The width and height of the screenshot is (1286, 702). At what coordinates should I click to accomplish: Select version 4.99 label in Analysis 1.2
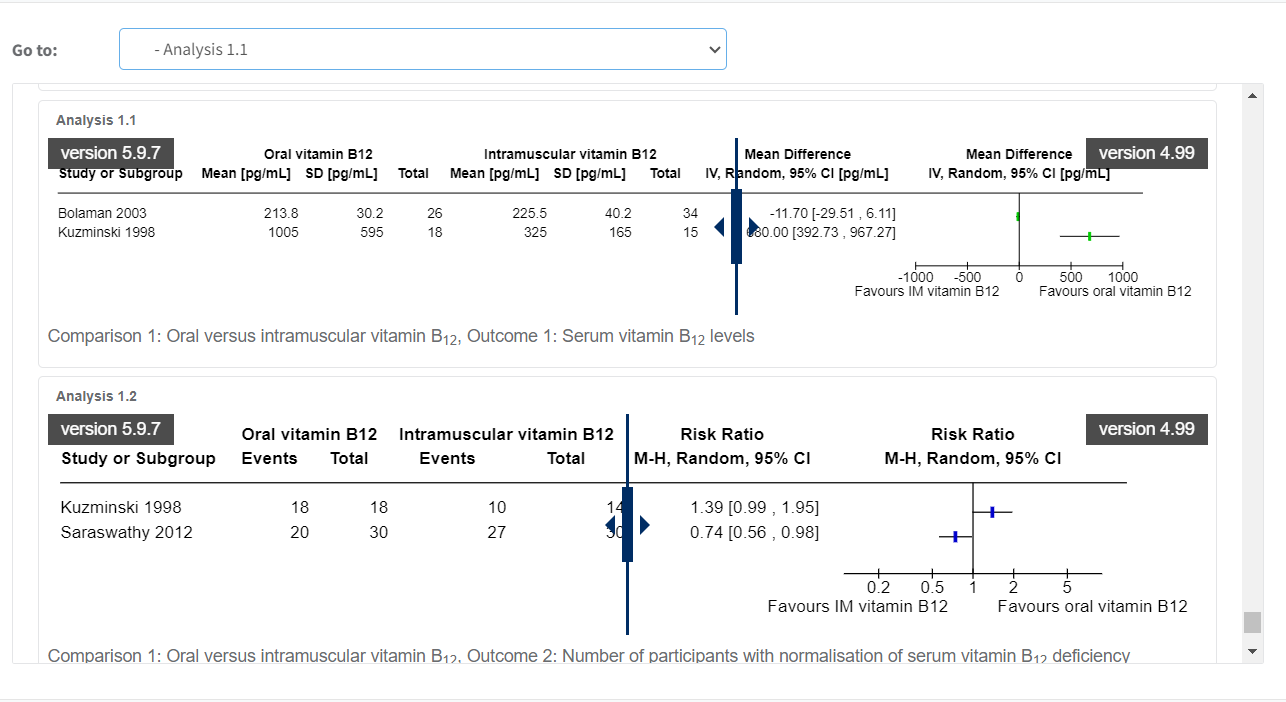point(1146,429)
